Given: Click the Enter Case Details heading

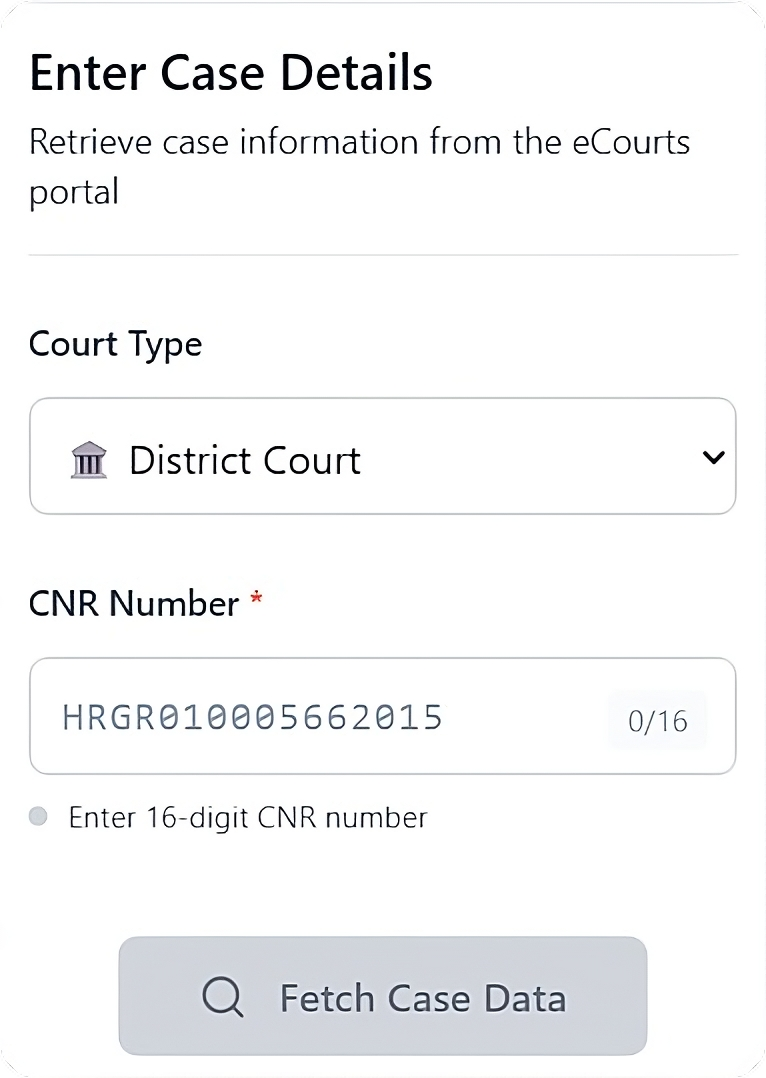Looking at the screenshot, I should pyautogui.click(x=230, y=72).
